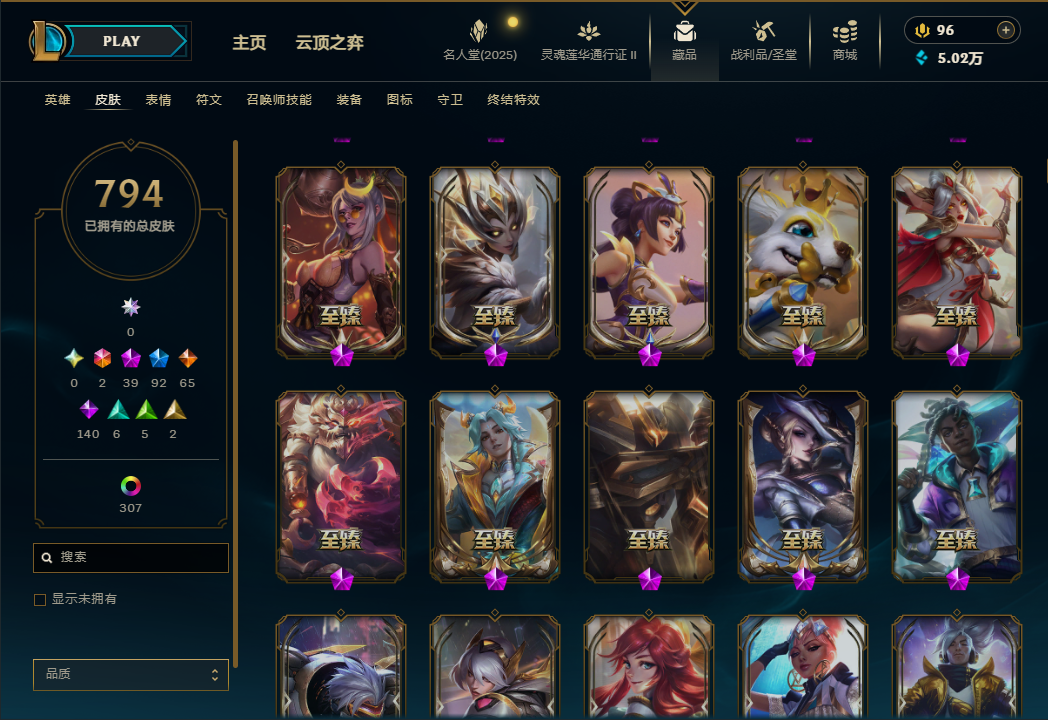
Task: Expand the 品质 sort dropdown
Action: tap(131, 675)
